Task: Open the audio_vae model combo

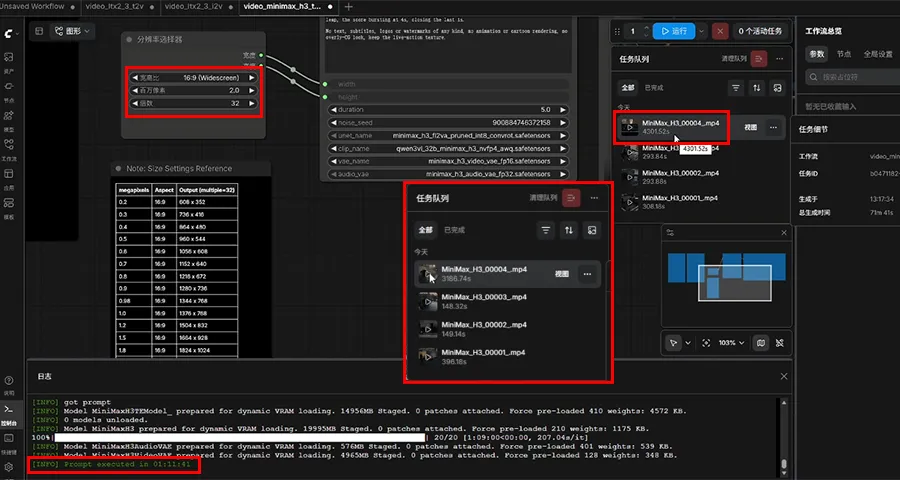Action: [449, 174]
